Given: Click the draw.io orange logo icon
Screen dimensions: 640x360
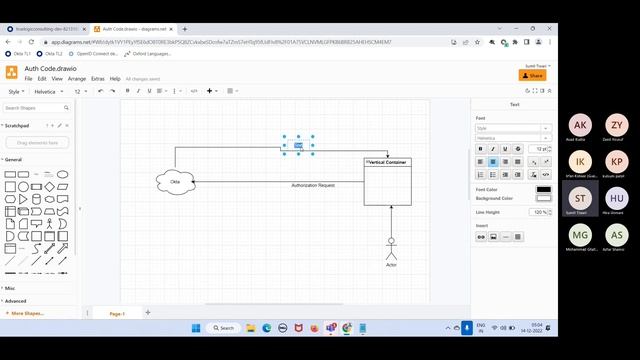Looking at the screenshot, I should 11,72.
